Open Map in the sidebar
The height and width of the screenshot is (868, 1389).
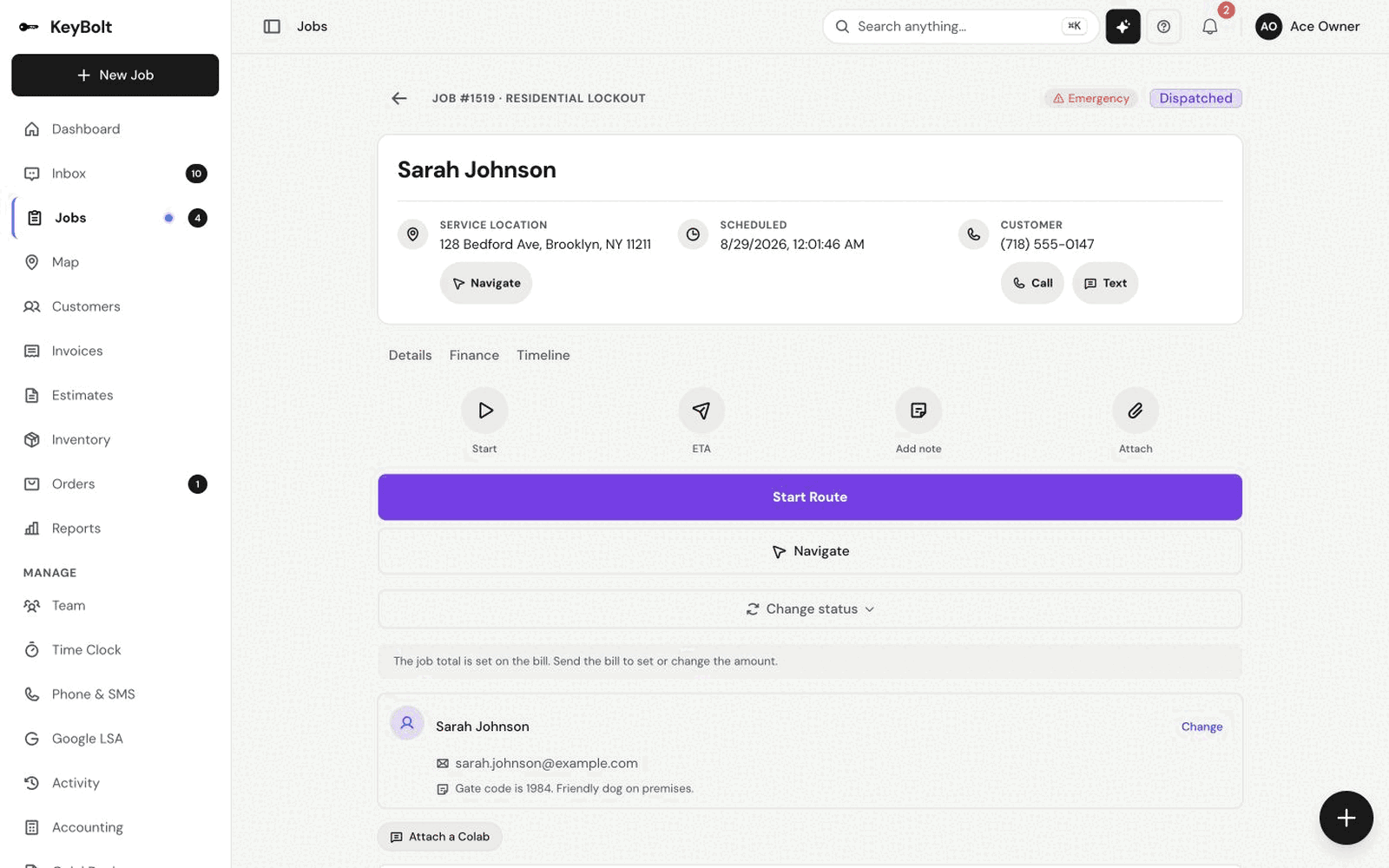pyautogui.click(x=115, y=262)
